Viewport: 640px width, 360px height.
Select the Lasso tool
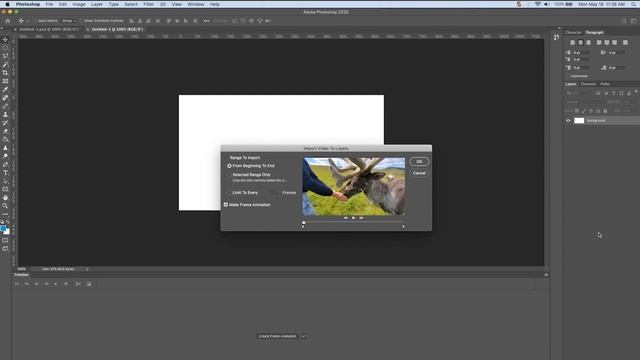[x=5, y=56]
